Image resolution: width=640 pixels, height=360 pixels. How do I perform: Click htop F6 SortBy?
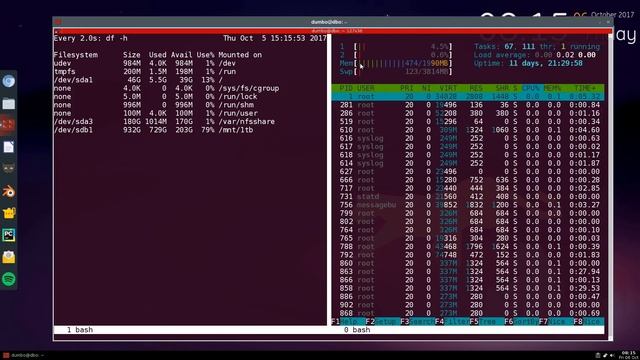click(522, 322)
